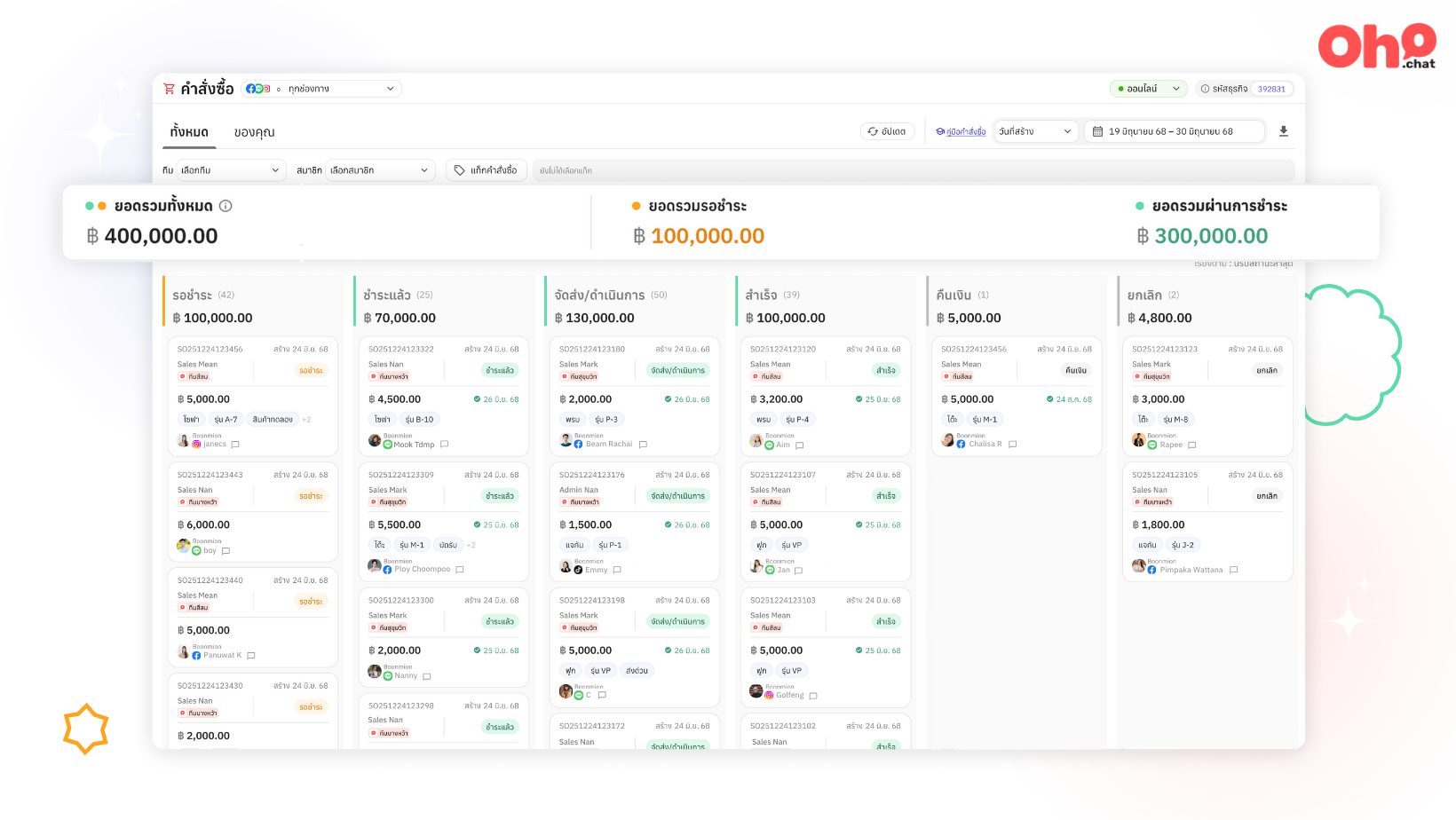Open chat icon next to Pimpaka Wattana
Image resolution: width=1456 pixels, height=820 pixels.
click(1233, 570)
